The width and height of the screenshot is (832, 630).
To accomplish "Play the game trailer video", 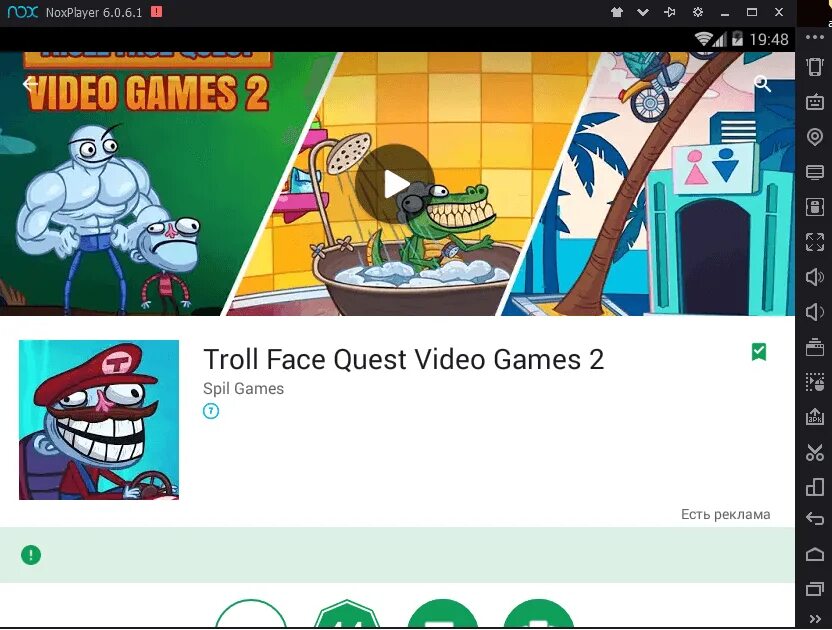I will (x=394, y=184).
